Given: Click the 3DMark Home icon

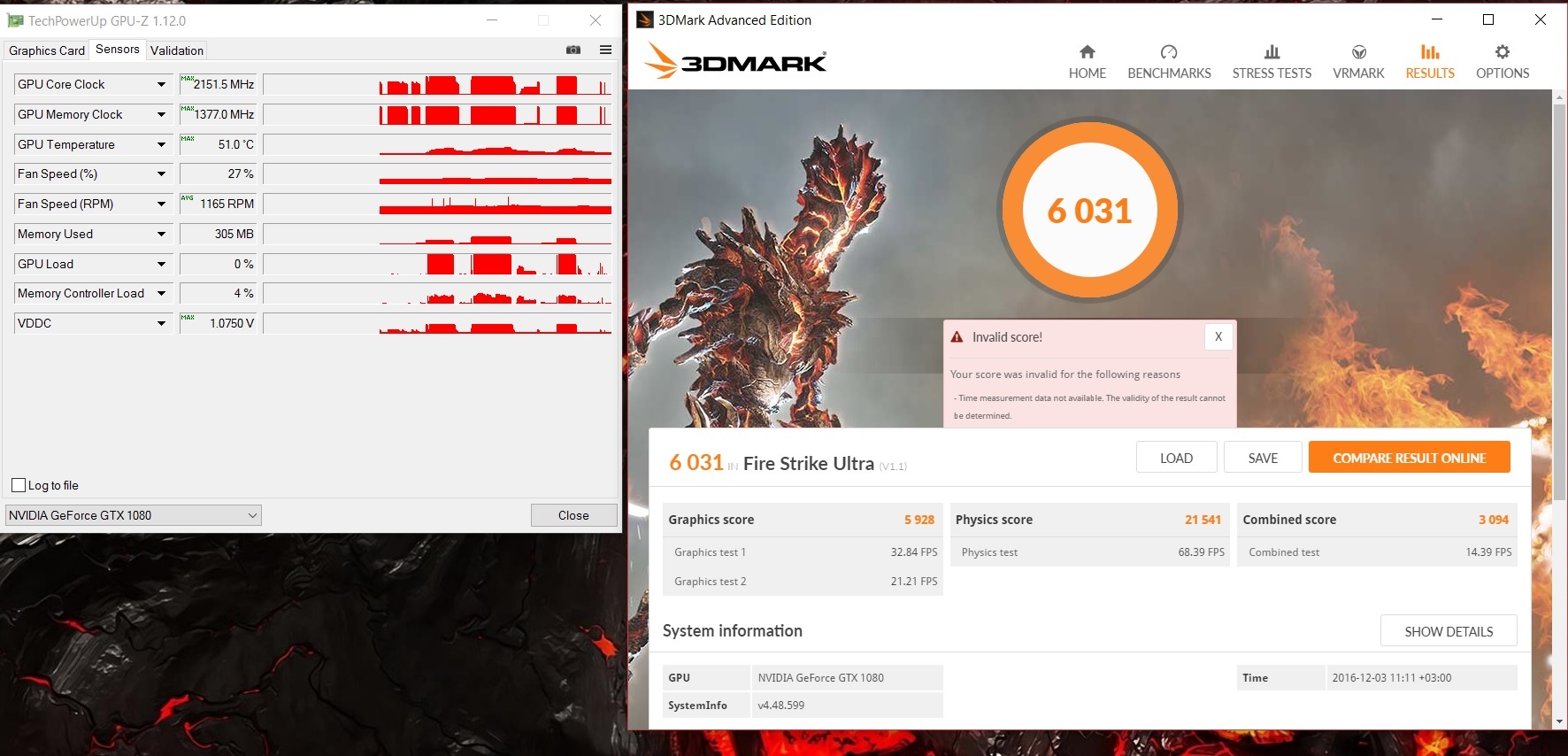Looking at the screenshot, I should pos(1088,51).
